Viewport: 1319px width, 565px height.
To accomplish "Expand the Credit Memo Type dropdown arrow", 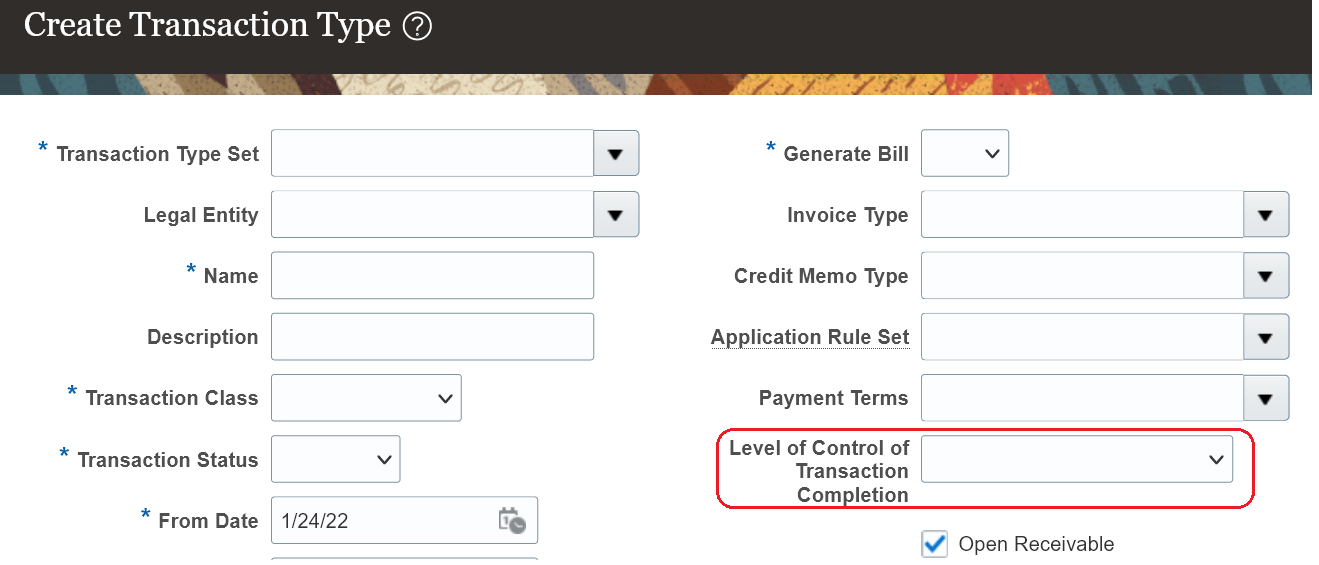I will (x=1266, y=276).
